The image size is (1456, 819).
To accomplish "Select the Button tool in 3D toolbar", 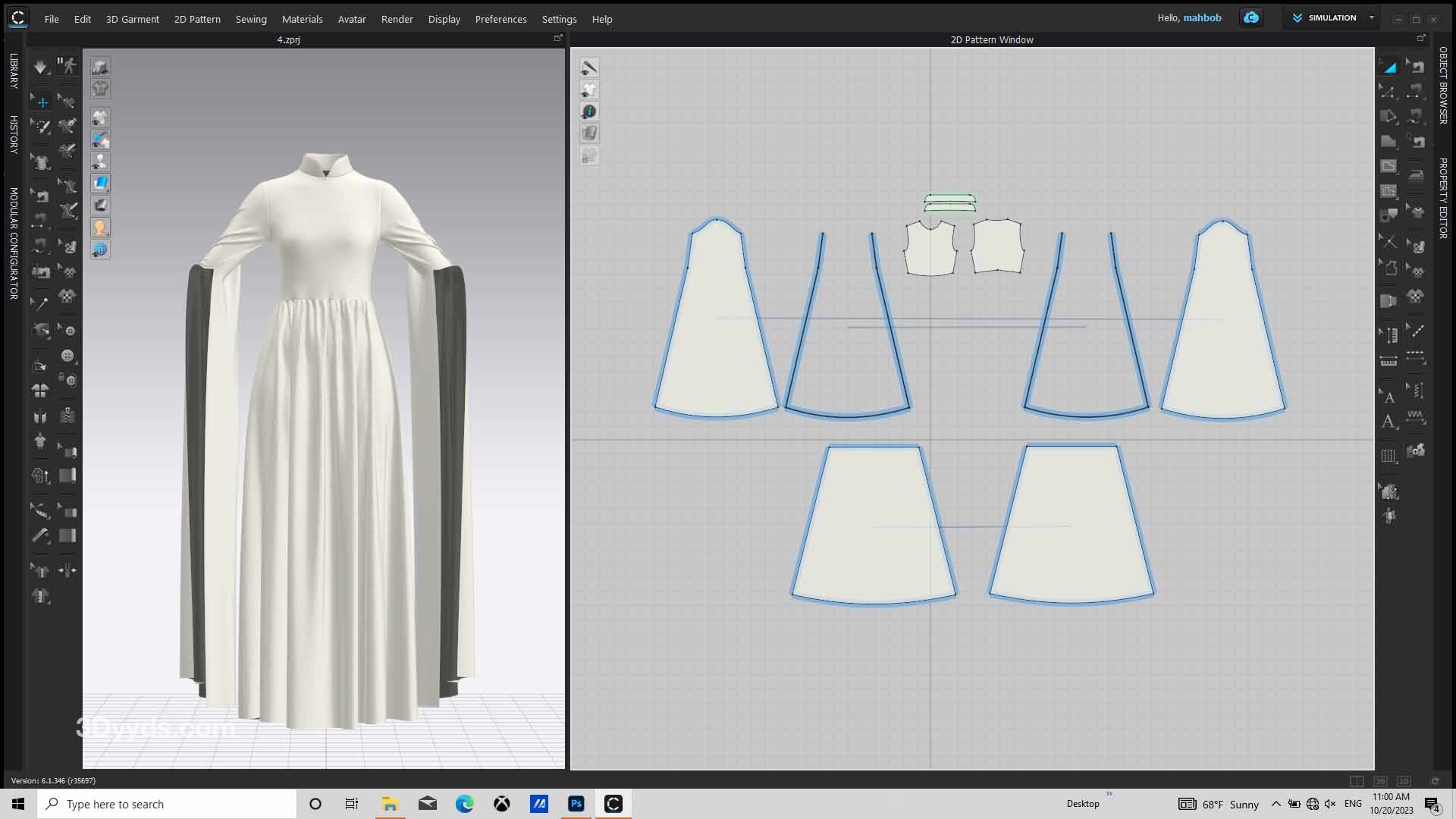I will [x=68, y=356].
